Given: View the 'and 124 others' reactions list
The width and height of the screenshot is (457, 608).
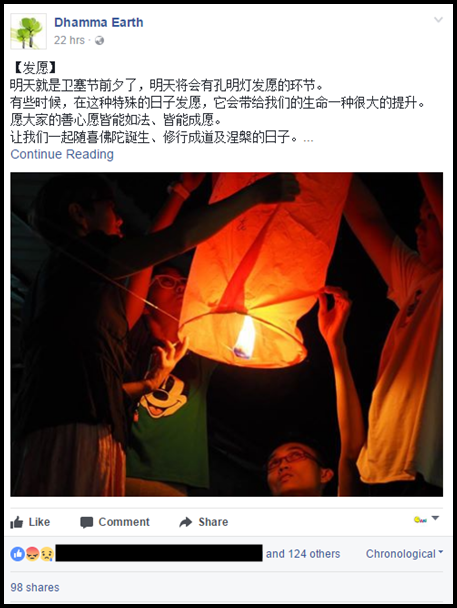Looking at the screenshot, I should click(303, 554).
